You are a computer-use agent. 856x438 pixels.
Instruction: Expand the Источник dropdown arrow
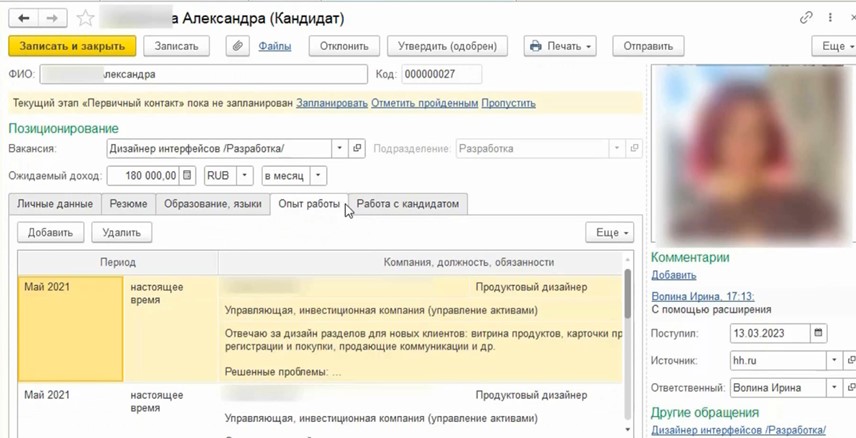coord(835,360)
